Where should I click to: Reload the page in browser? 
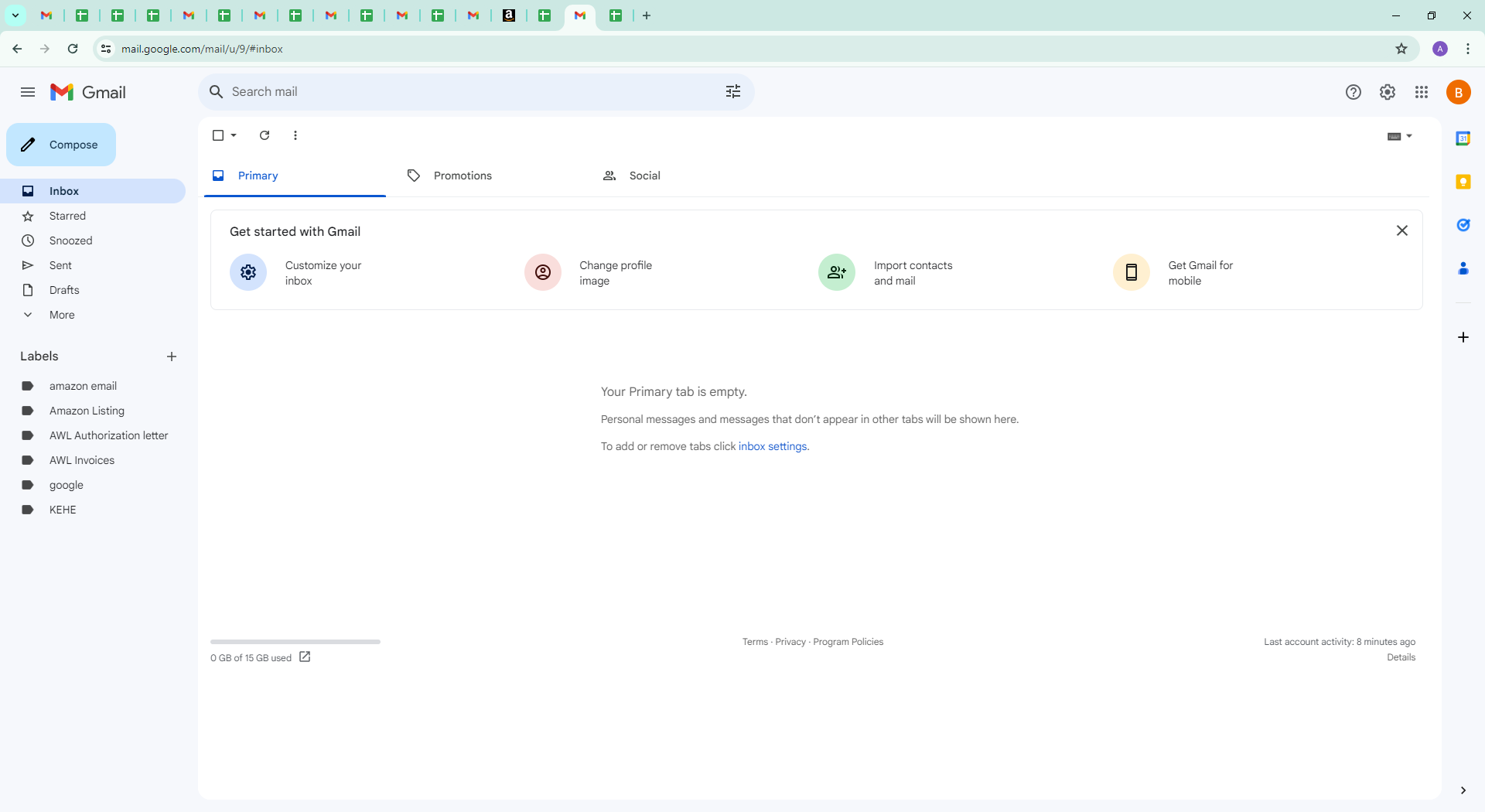coord(73,49)
